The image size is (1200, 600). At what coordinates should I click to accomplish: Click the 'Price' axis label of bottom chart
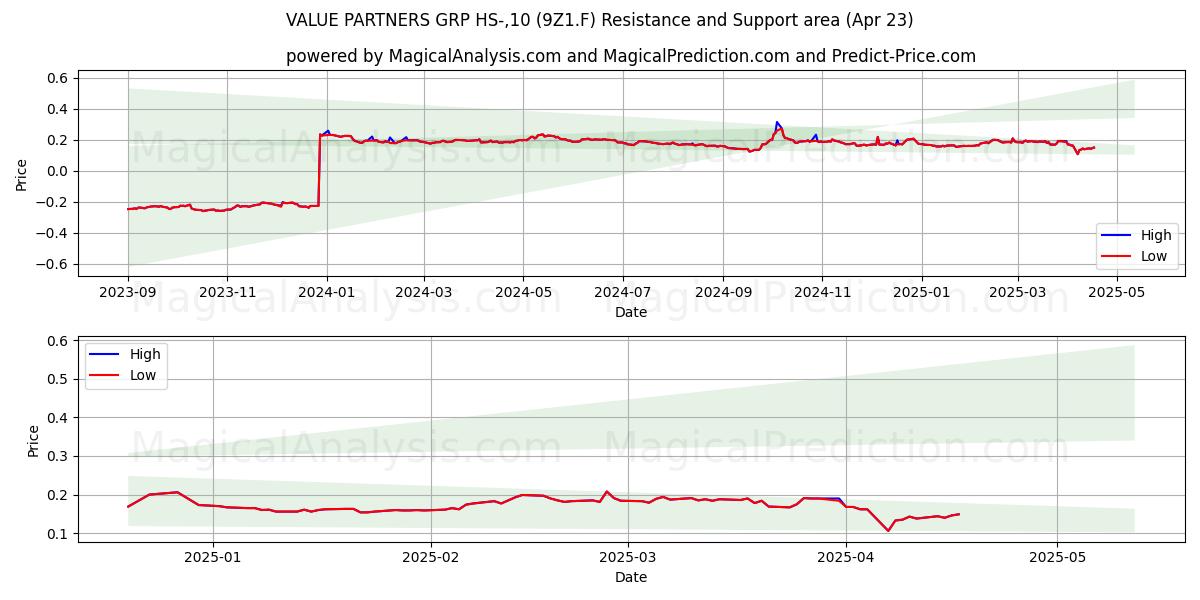coord(34,440)
